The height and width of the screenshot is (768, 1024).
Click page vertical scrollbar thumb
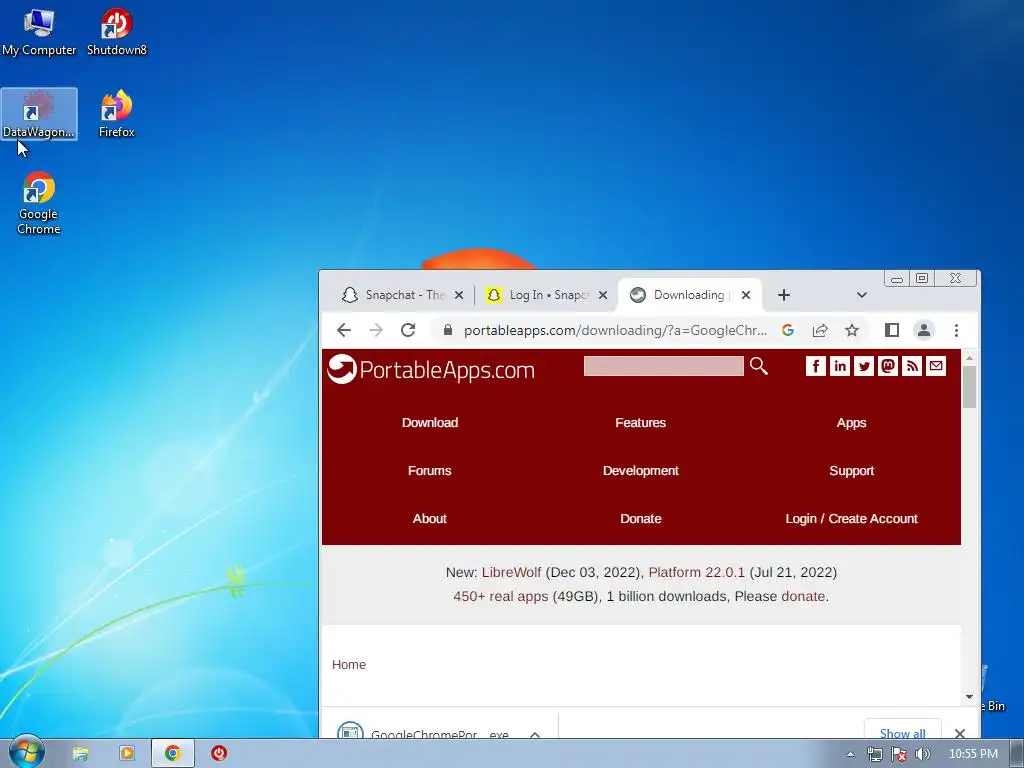point(969,387)
